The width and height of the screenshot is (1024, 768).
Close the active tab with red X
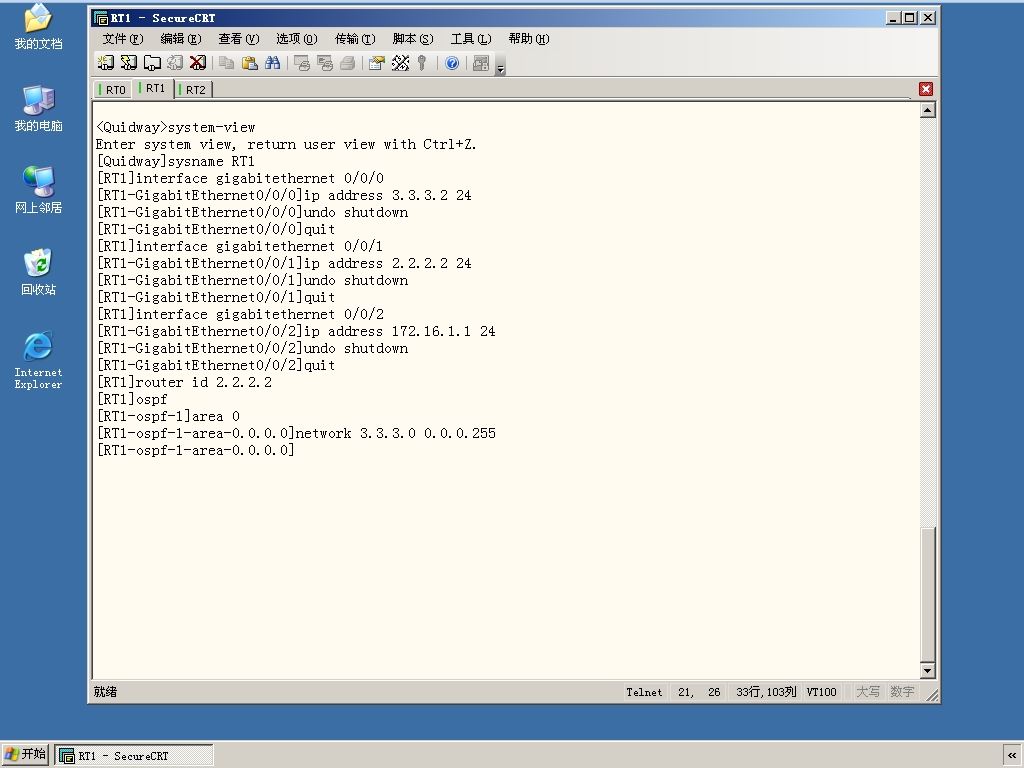(926, 89)
